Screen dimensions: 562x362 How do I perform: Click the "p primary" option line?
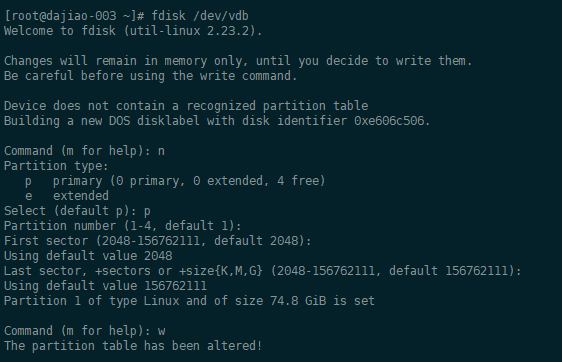click(x=175, y=181)
